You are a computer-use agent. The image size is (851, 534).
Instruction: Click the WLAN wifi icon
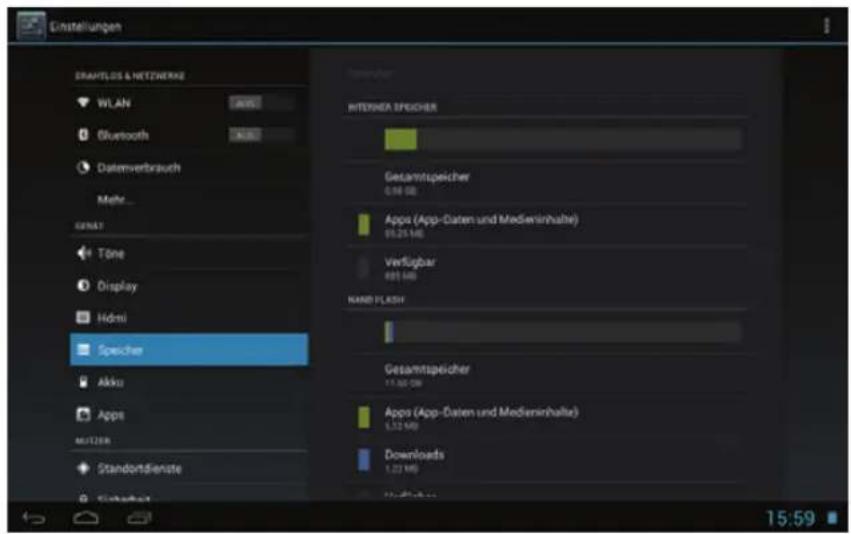83,103
